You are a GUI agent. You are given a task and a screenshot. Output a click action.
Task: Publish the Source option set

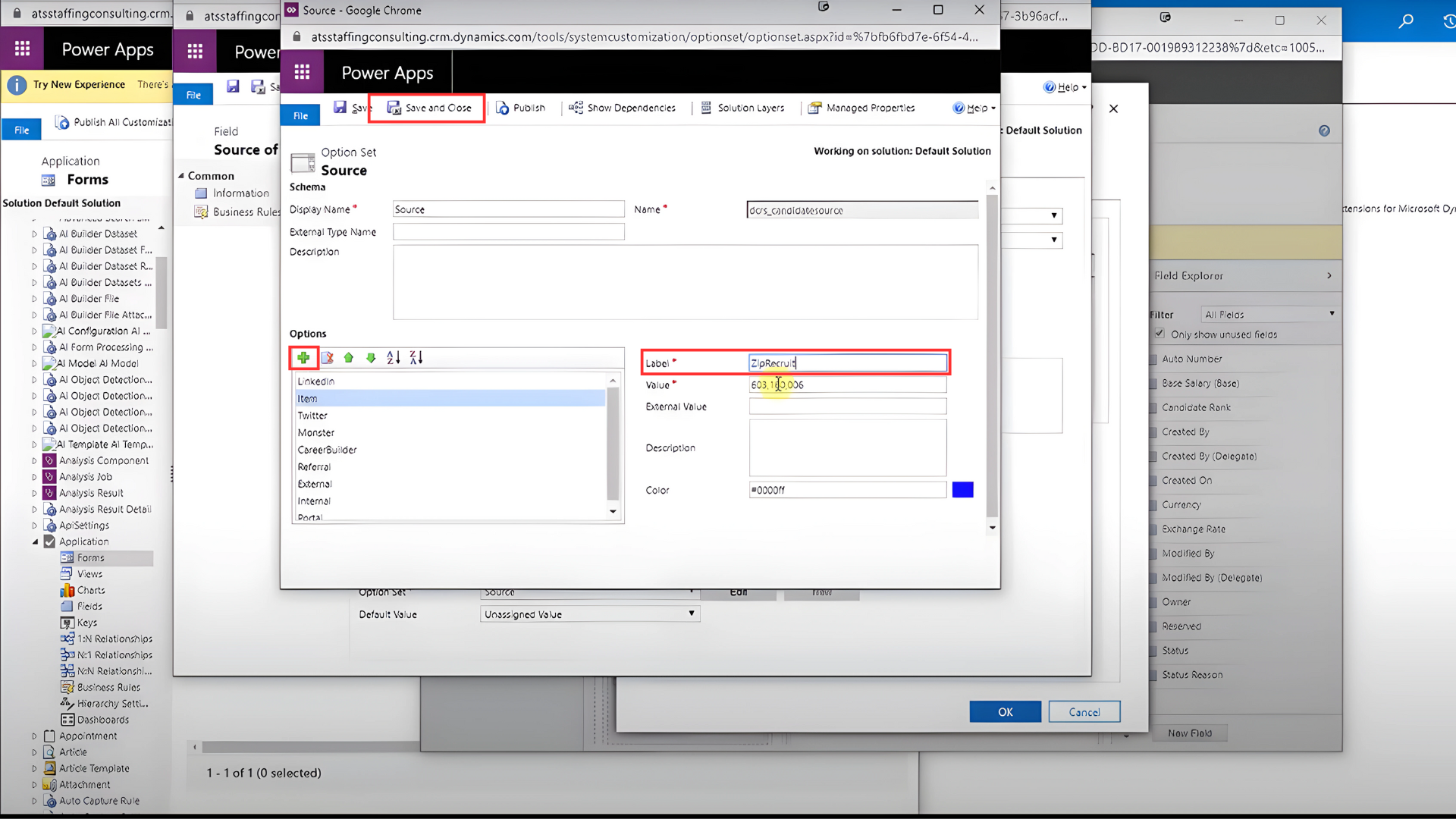(x=520, y=108)
